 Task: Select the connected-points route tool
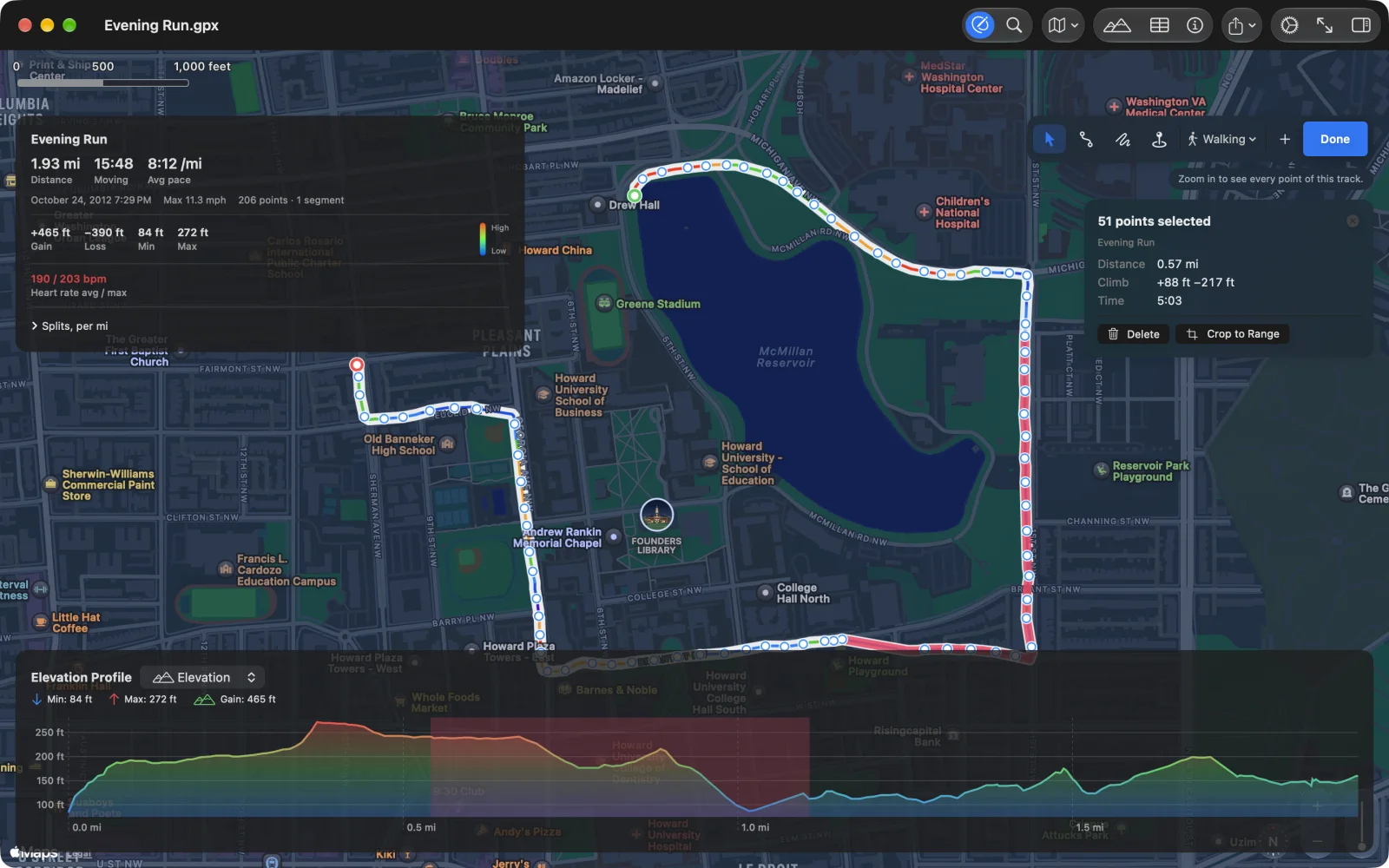(x=1086, y=139)
